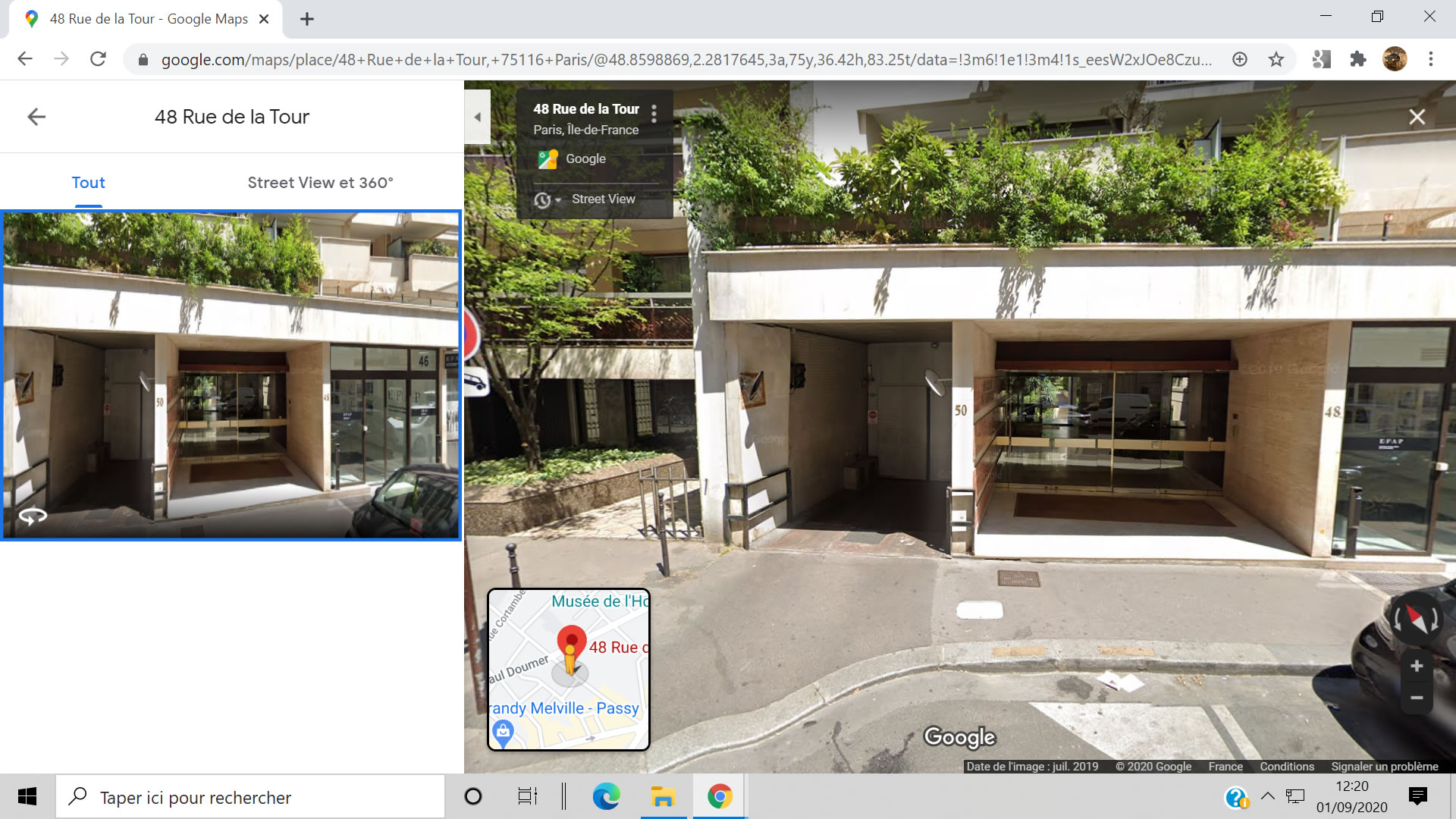Bookmark this page with star icon
1456x819 pixels.
click(1276, 59)
